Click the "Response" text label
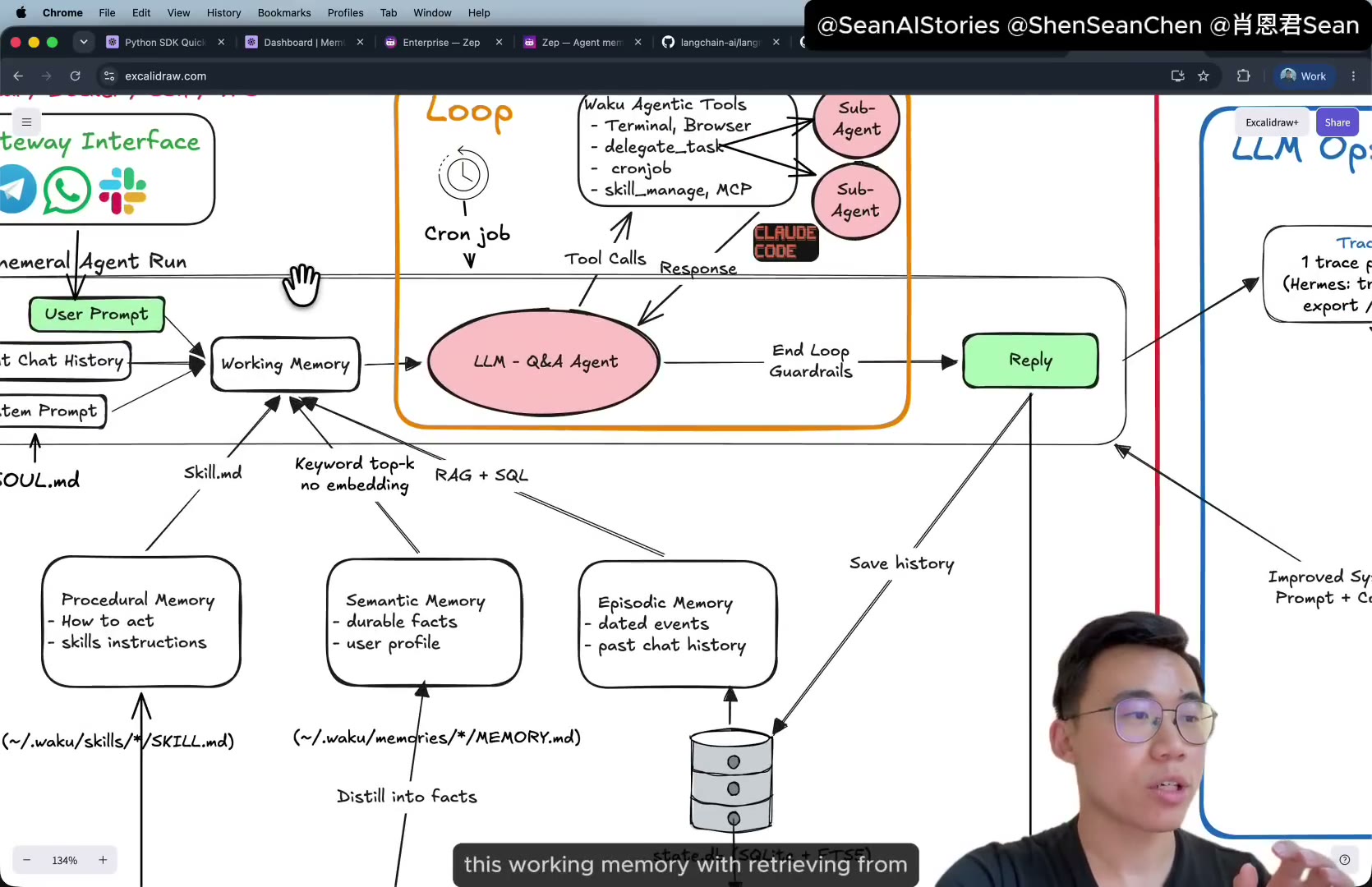The width and height of the screenshot is (1372, 887). (698, 268)
